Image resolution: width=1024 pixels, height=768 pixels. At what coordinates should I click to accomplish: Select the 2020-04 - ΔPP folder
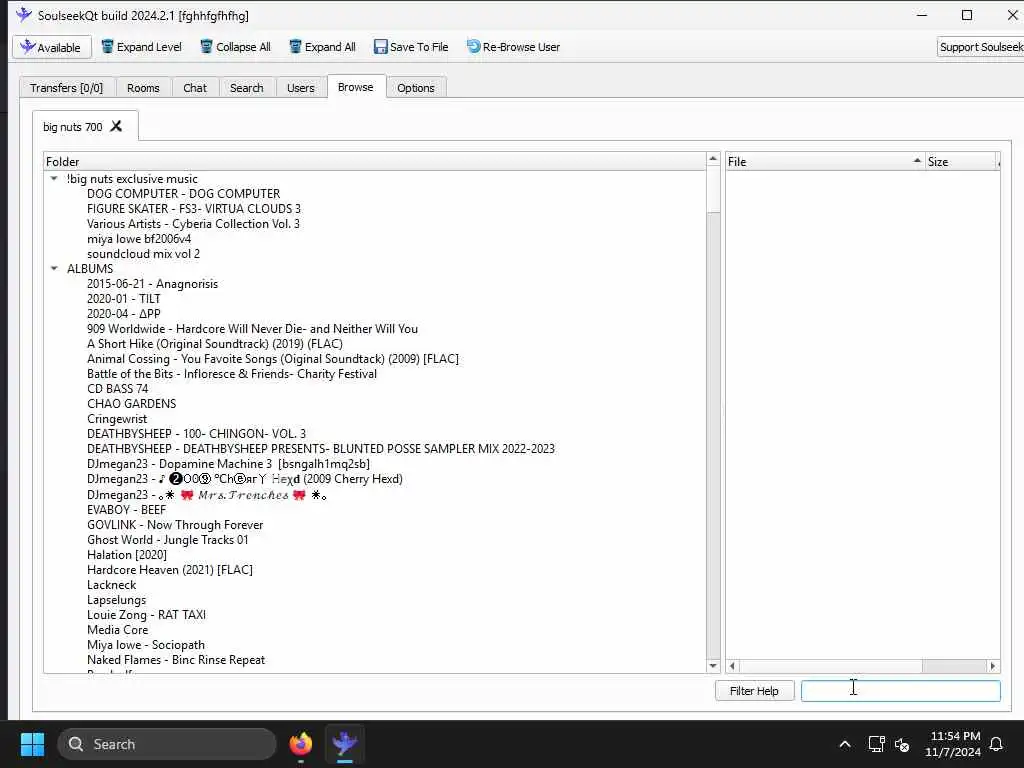123,314
